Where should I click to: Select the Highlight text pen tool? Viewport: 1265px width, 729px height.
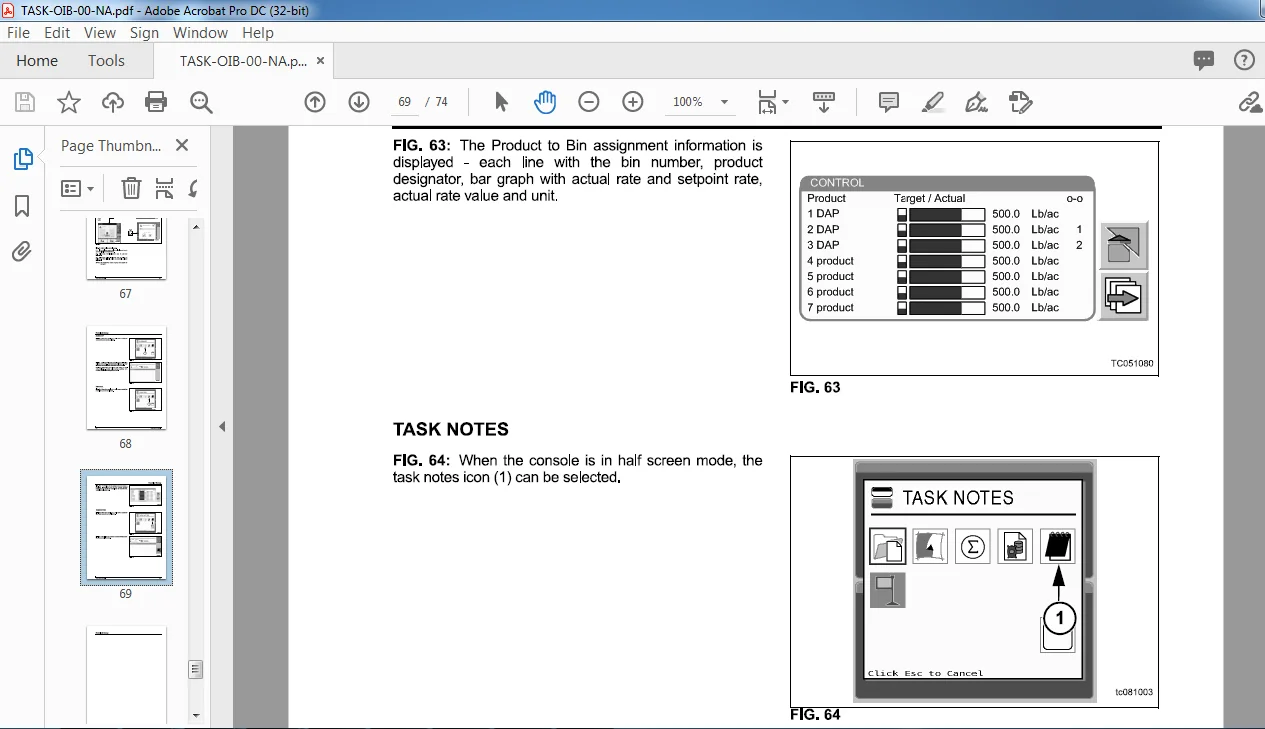[932, 102]
